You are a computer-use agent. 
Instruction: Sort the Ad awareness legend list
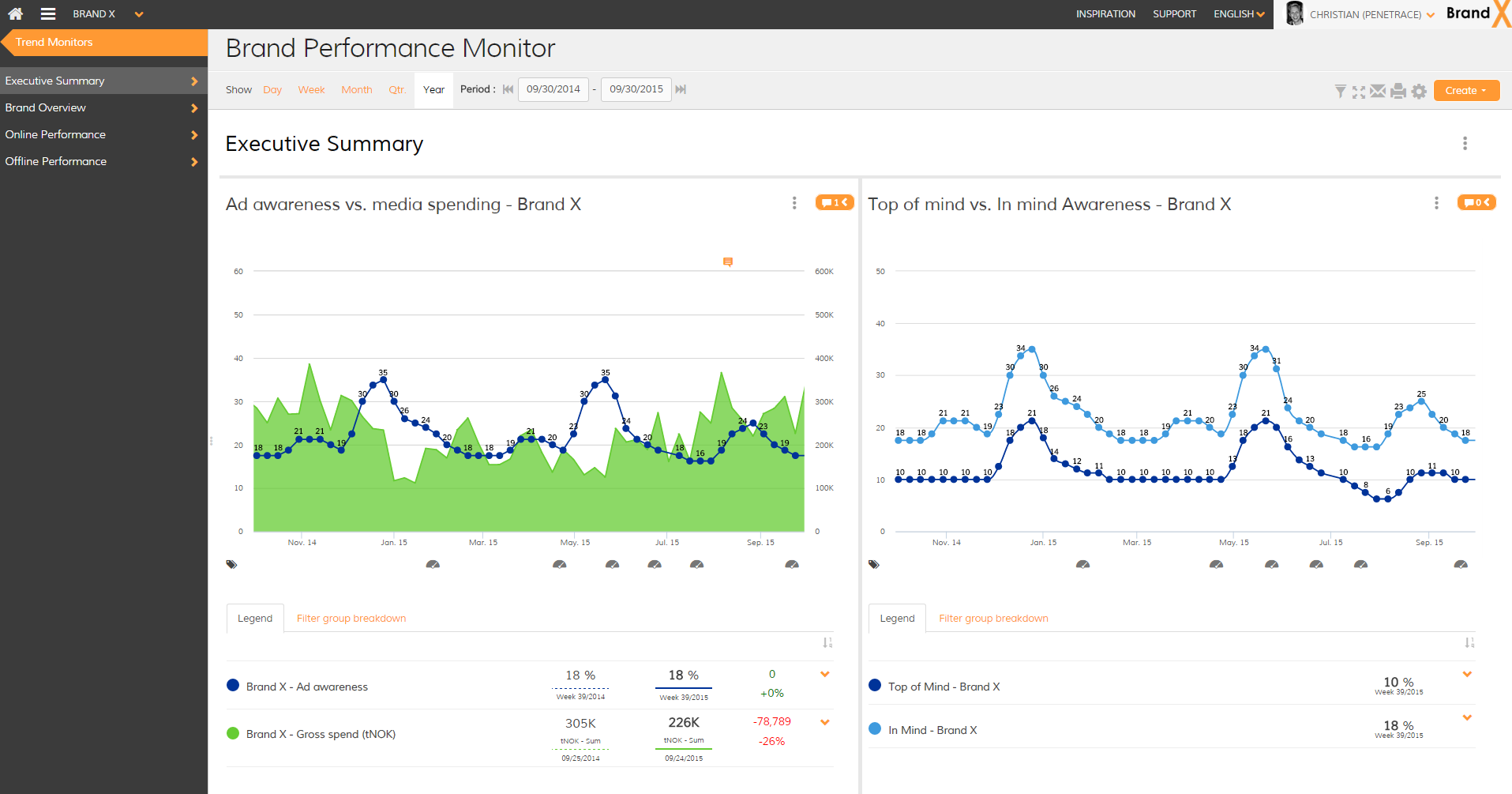[x=827, y=643]
